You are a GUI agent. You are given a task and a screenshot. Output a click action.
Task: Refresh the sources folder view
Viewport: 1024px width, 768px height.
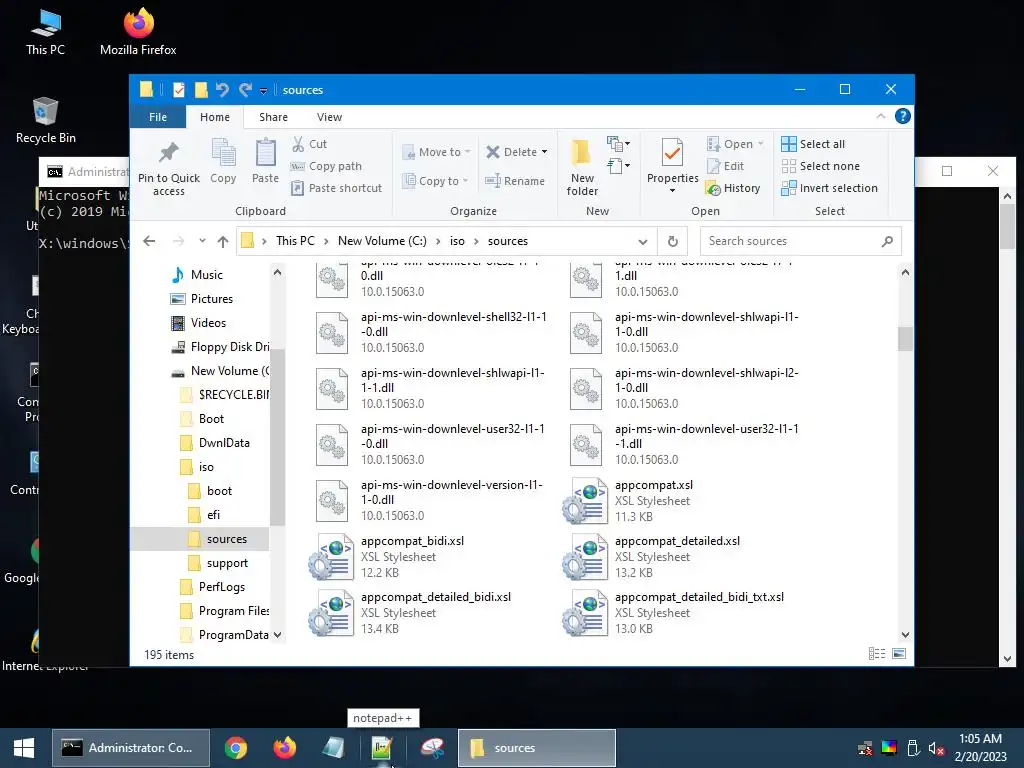[x=673, y=241]
